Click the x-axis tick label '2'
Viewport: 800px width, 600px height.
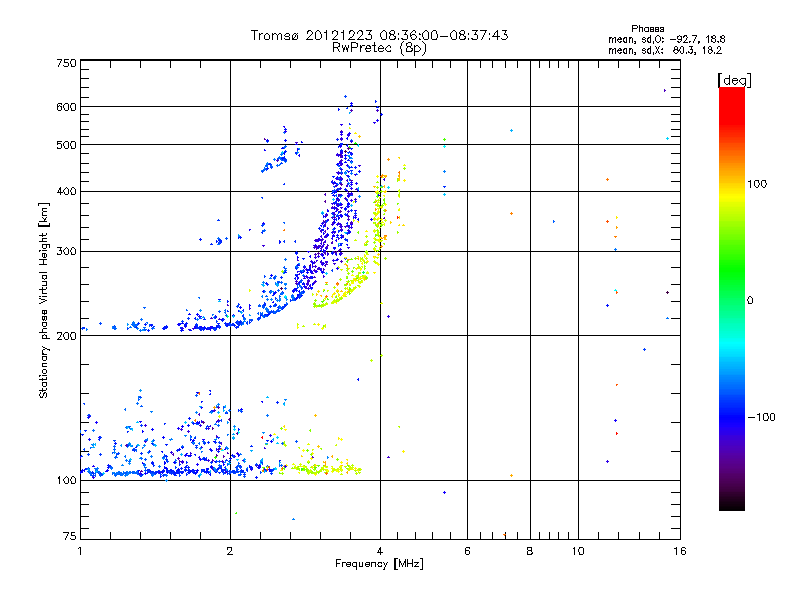coord(230,551)
